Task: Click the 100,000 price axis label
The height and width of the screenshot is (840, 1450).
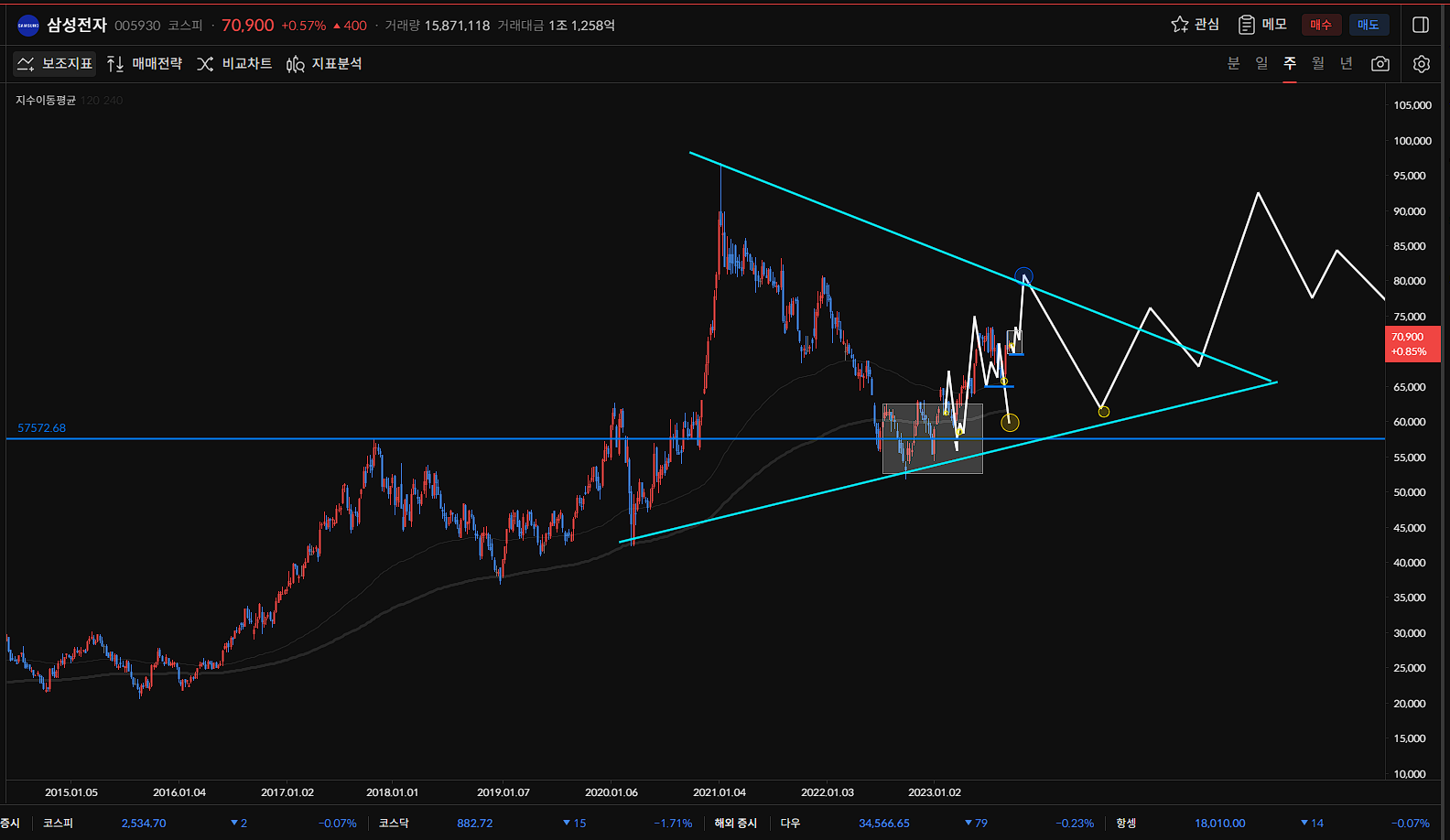Action: coord(1412,141)
